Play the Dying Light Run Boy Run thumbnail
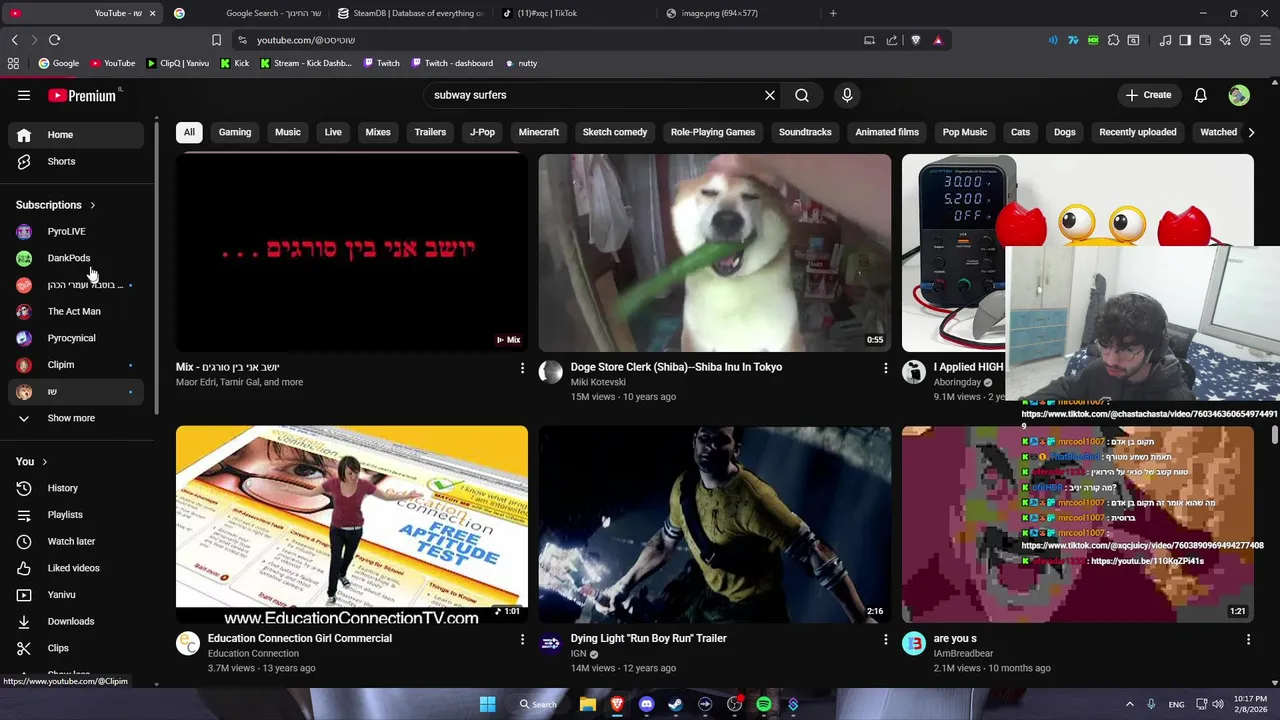Image resolution: width=1280 pixels, height=720 pixels. [x=715, y=524]
